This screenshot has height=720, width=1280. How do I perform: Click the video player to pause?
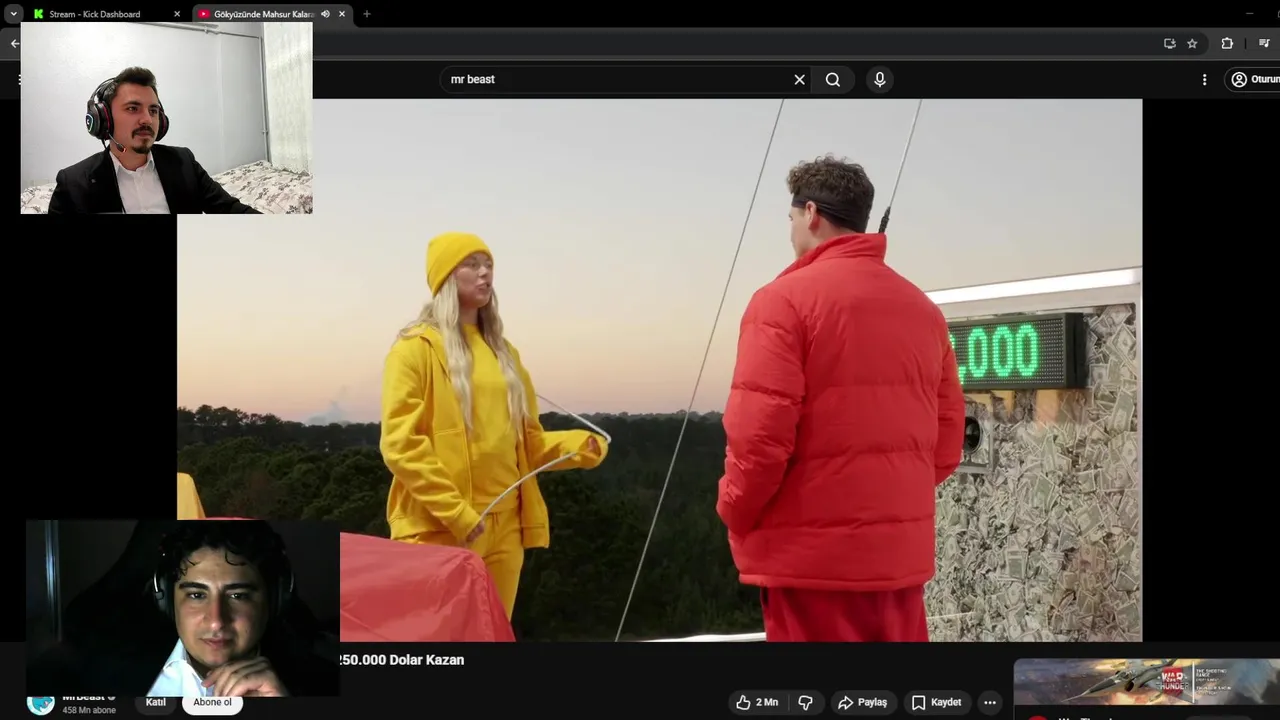pyautogui.click(x=659, y=370)
